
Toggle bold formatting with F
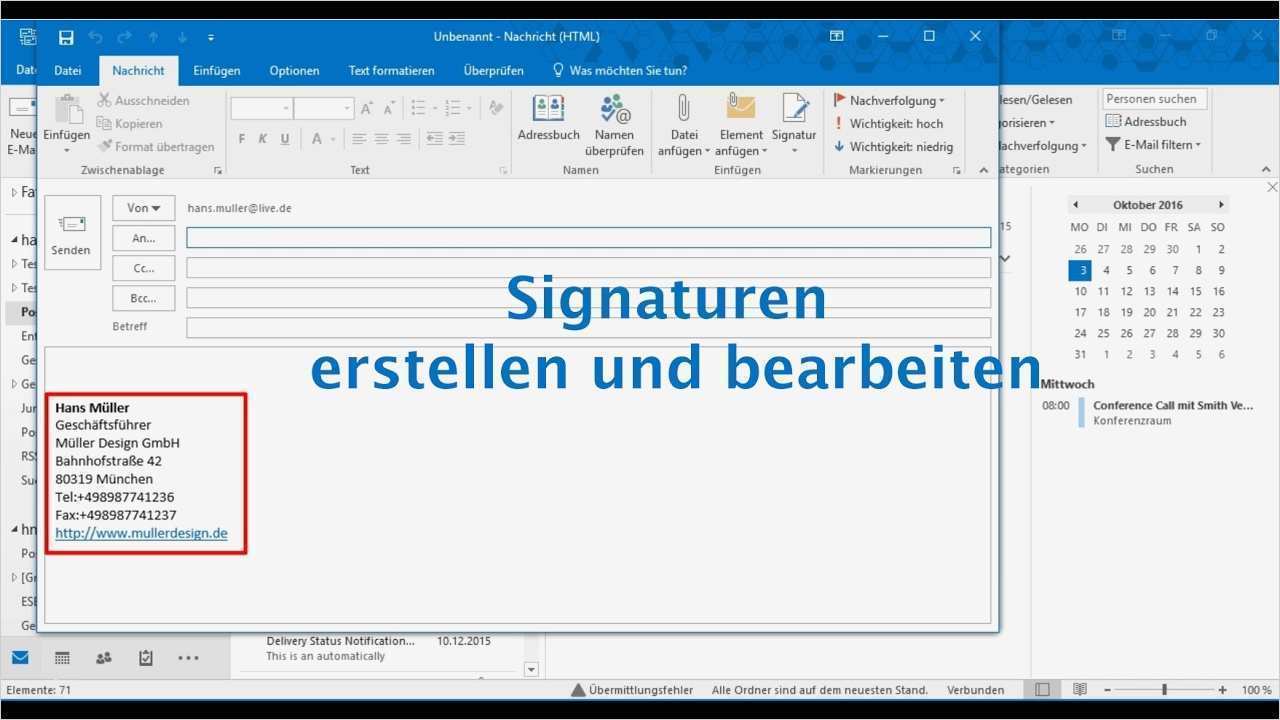(x=240, y=138)
